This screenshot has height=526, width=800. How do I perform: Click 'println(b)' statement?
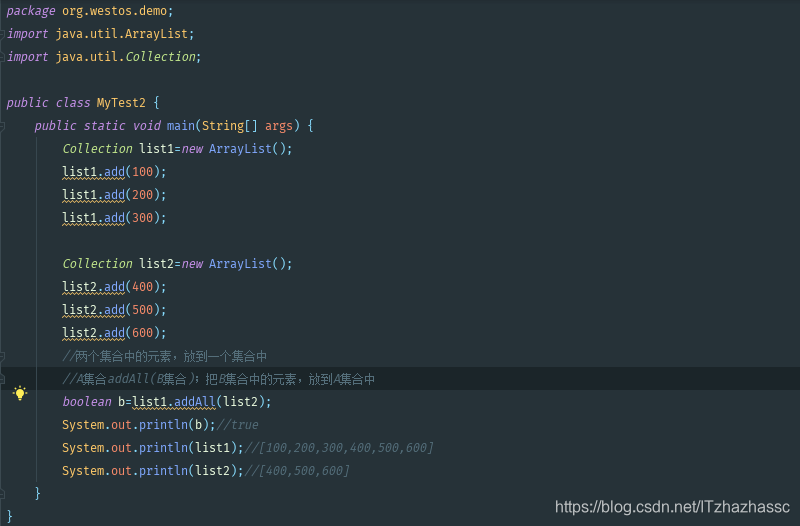click(173, 425)
